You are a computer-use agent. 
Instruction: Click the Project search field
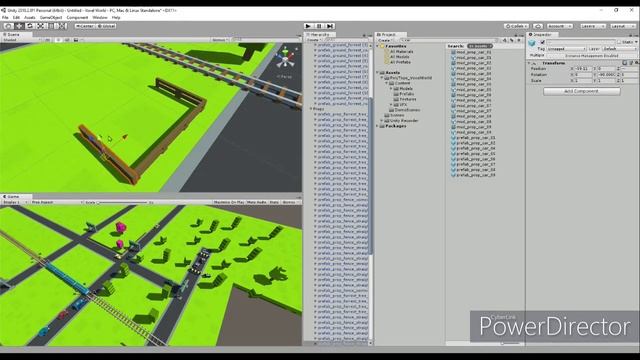click(x=449, y=40)
